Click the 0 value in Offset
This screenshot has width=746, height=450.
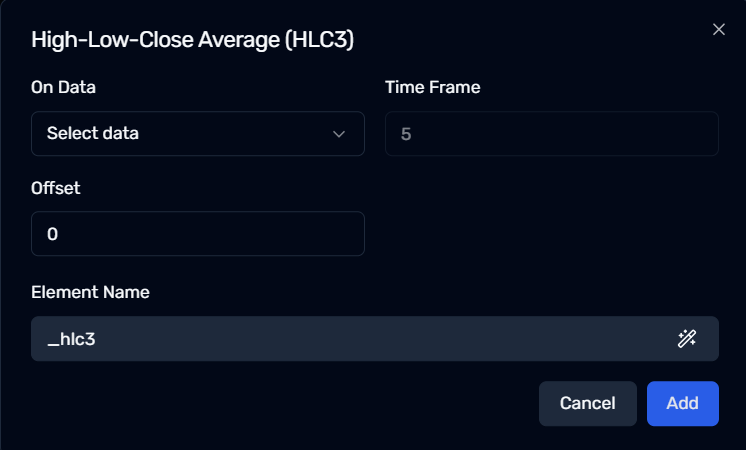pyautogui.click(x=52, y=234)
